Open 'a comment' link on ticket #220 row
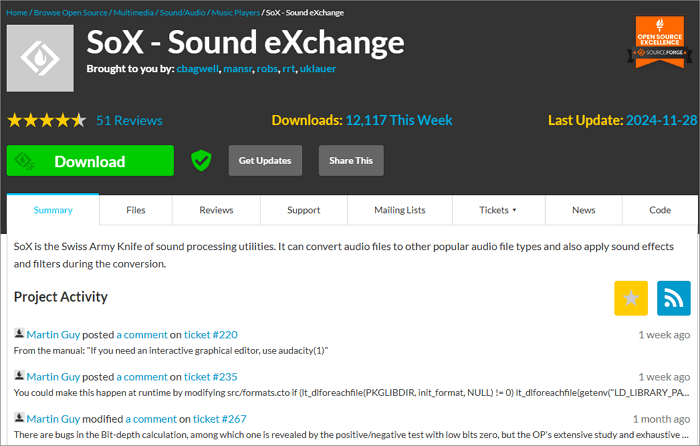This screenshot has height=446, width=700. tap(142, 334)
